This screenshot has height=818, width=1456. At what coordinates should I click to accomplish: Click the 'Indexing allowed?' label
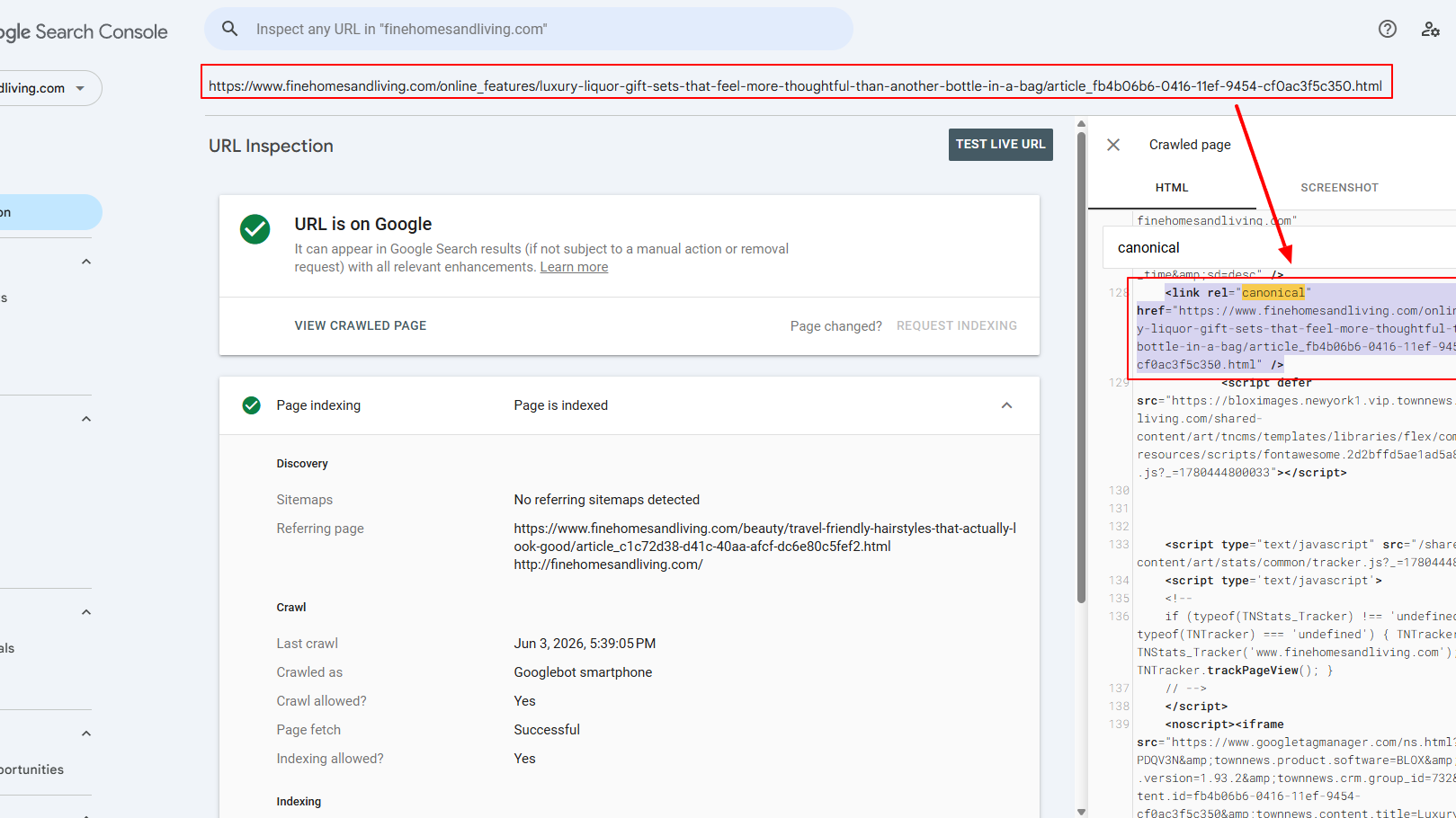coord(330,759)
